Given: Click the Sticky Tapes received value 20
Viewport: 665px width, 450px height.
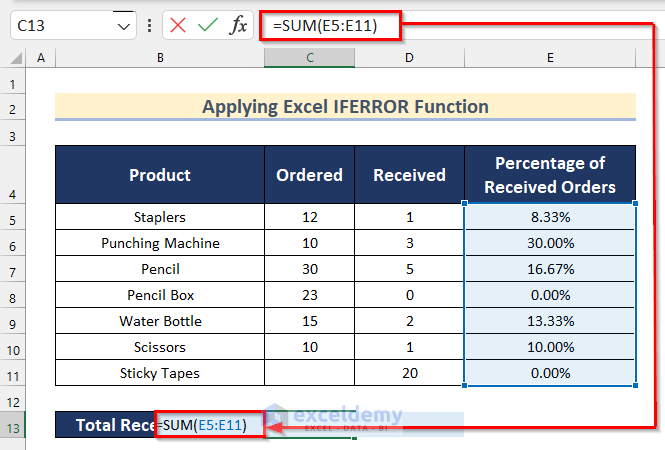Looking at the screenshot, I should (x=409, y=373).
